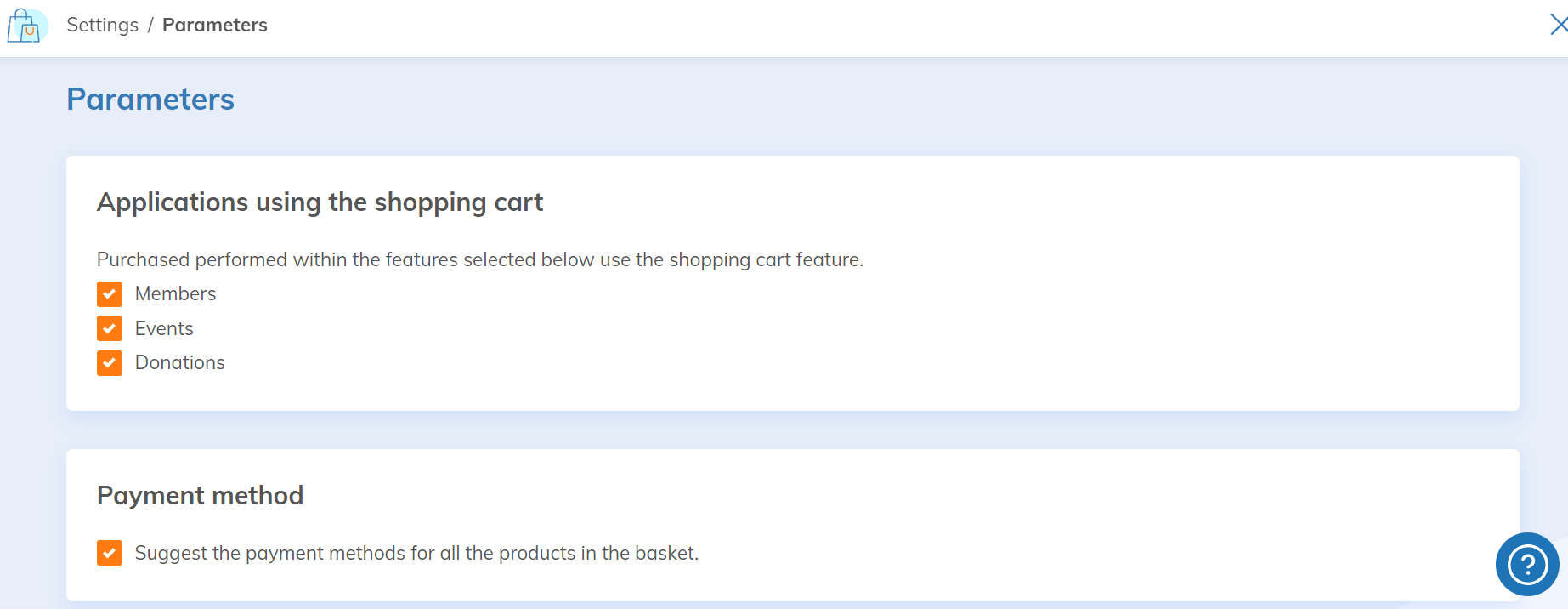Click the Events label text
1568x609 pixels.
(x=164, y=328)
